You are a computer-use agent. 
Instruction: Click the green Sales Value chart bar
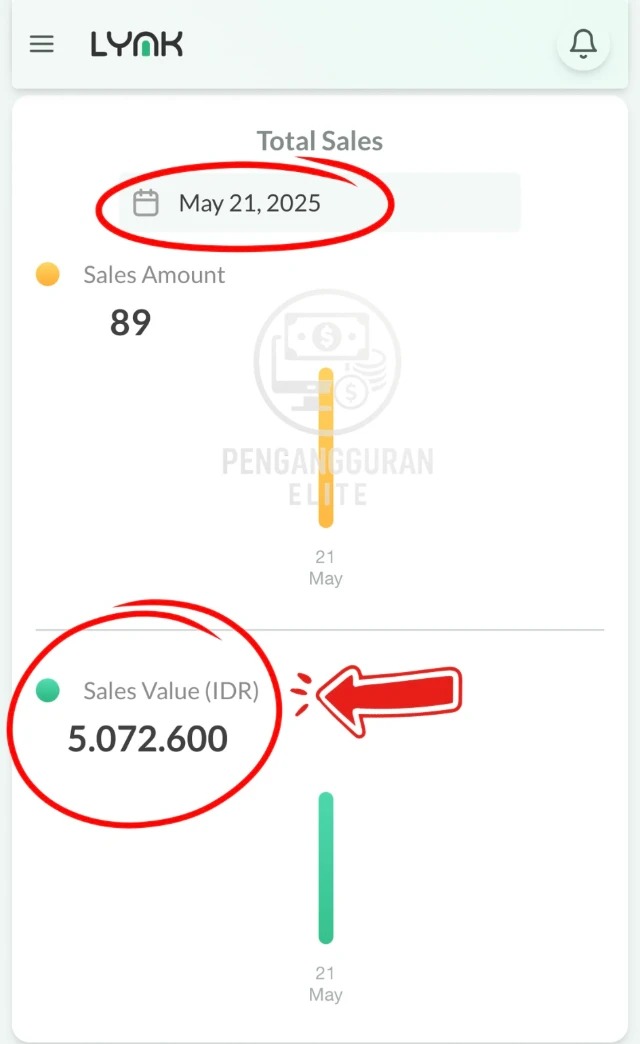pos(326,867)
